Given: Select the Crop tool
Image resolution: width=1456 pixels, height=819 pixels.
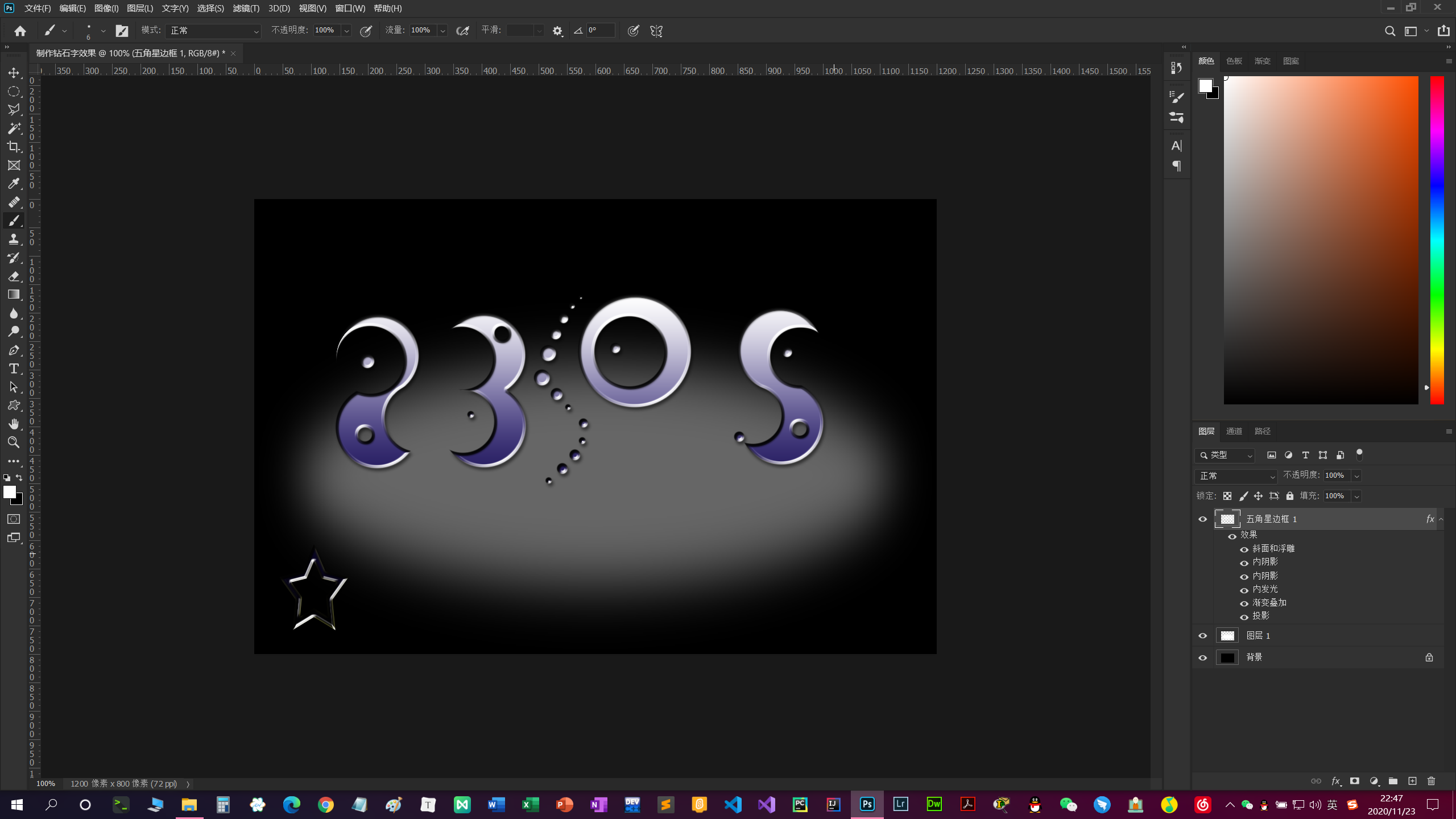Looking at the screenshot, I should (14, 147).
